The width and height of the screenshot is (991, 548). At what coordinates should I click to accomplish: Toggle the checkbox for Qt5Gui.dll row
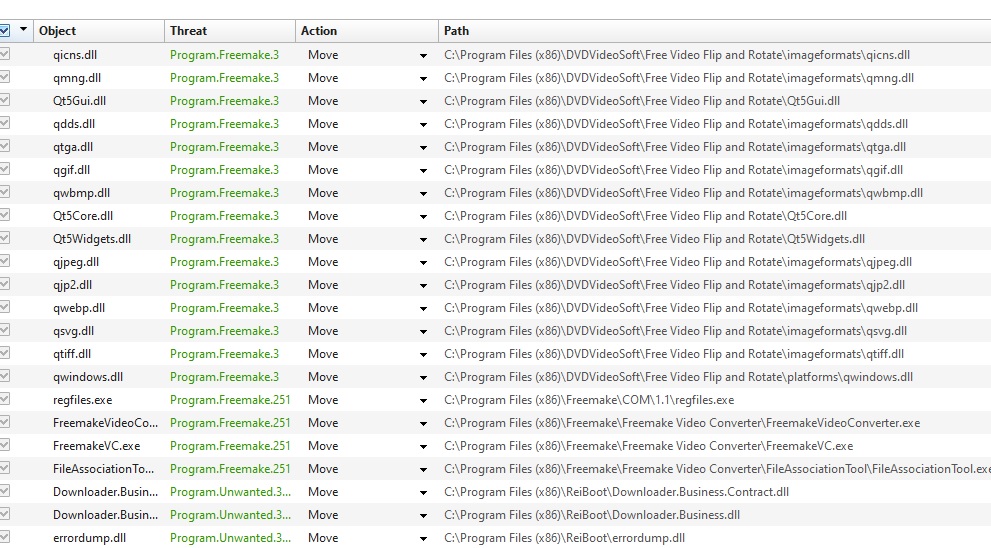click(5, 101)
